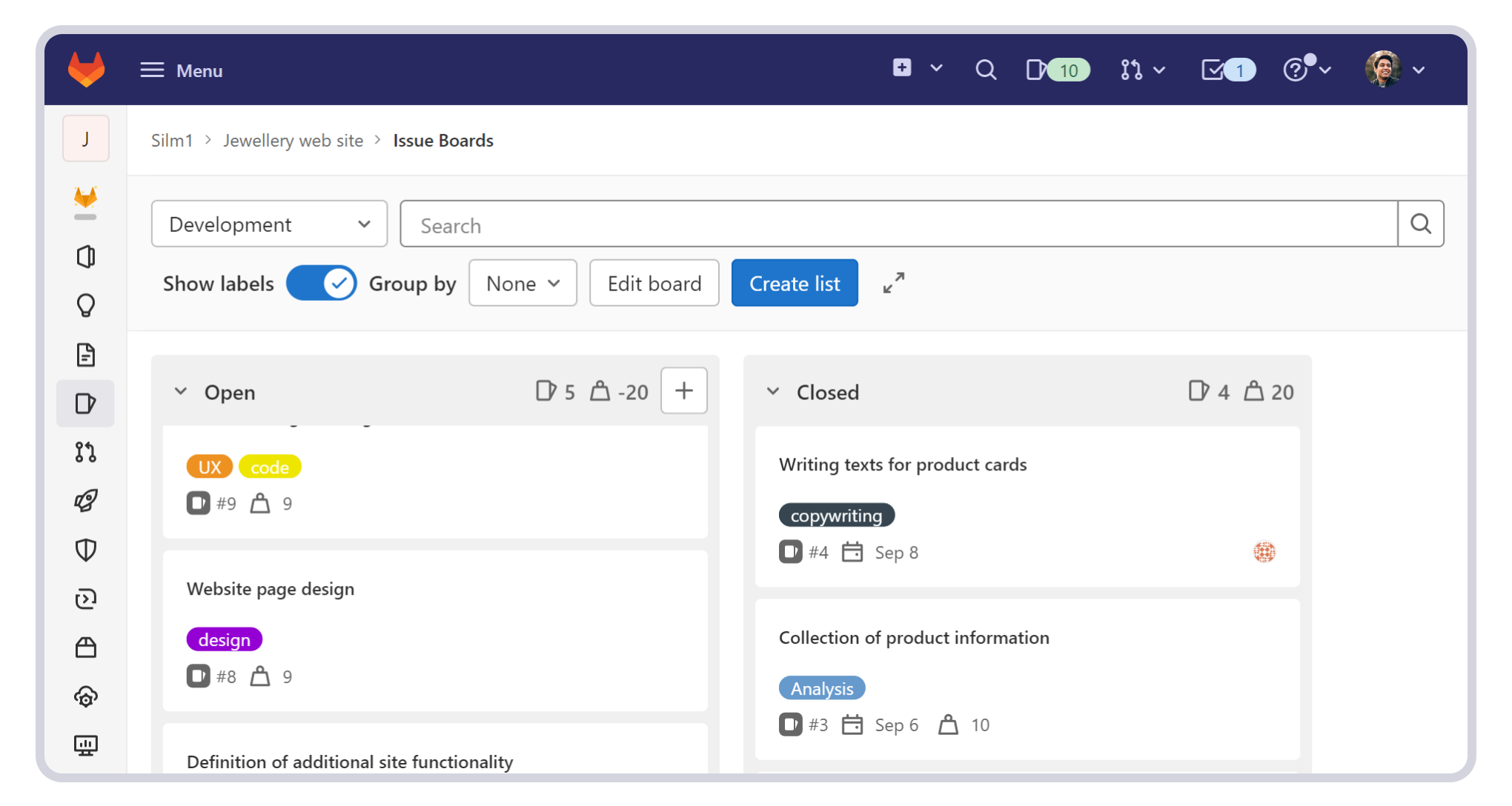Open Writing texts for product cards issue
This screenshot has width=1512, height=806.
[x=903, y=464]
